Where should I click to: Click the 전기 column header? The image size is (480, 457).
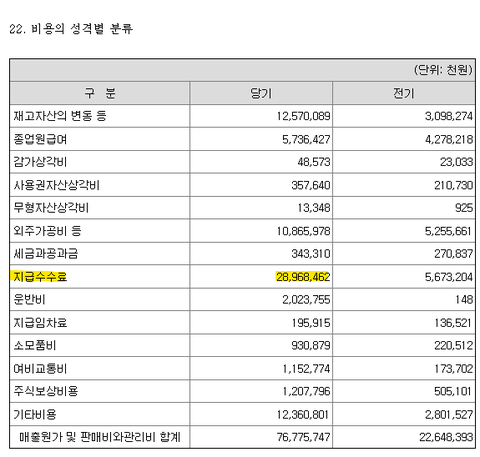404,93
